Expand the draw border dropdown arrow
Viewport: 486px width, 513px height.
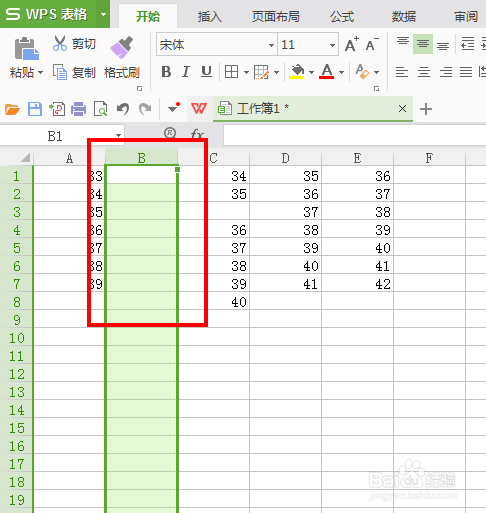(x=276, y=72)
